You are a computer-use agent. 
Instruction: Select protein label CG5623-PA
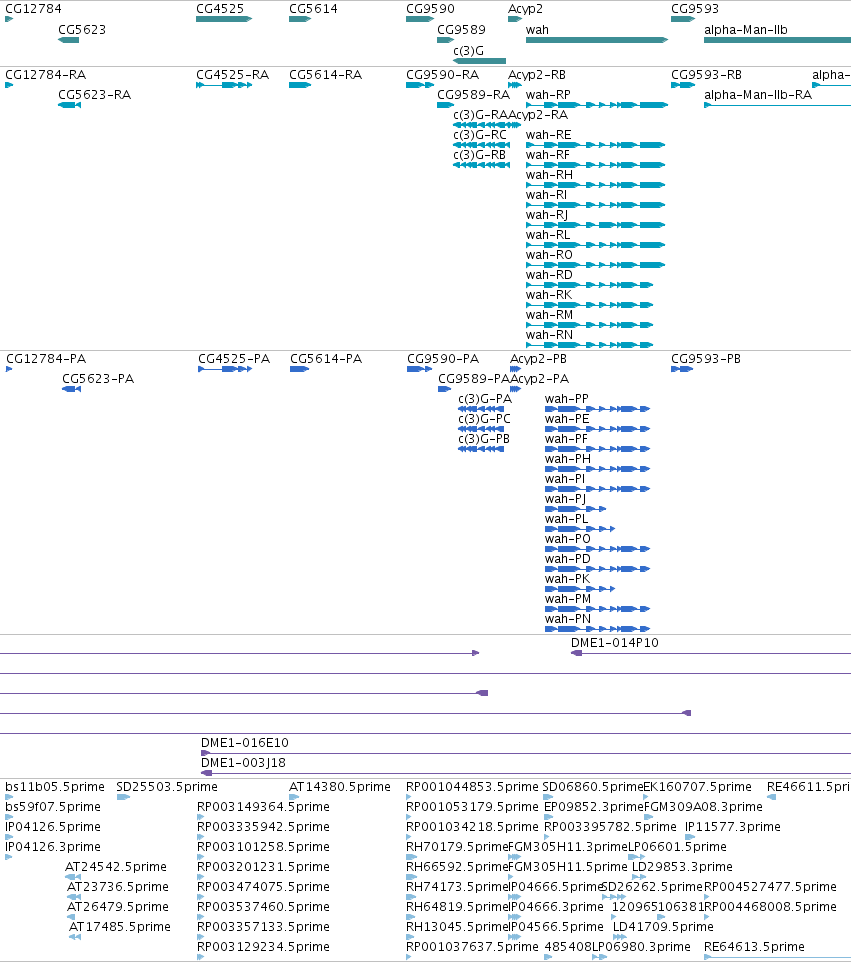(98, 379)
